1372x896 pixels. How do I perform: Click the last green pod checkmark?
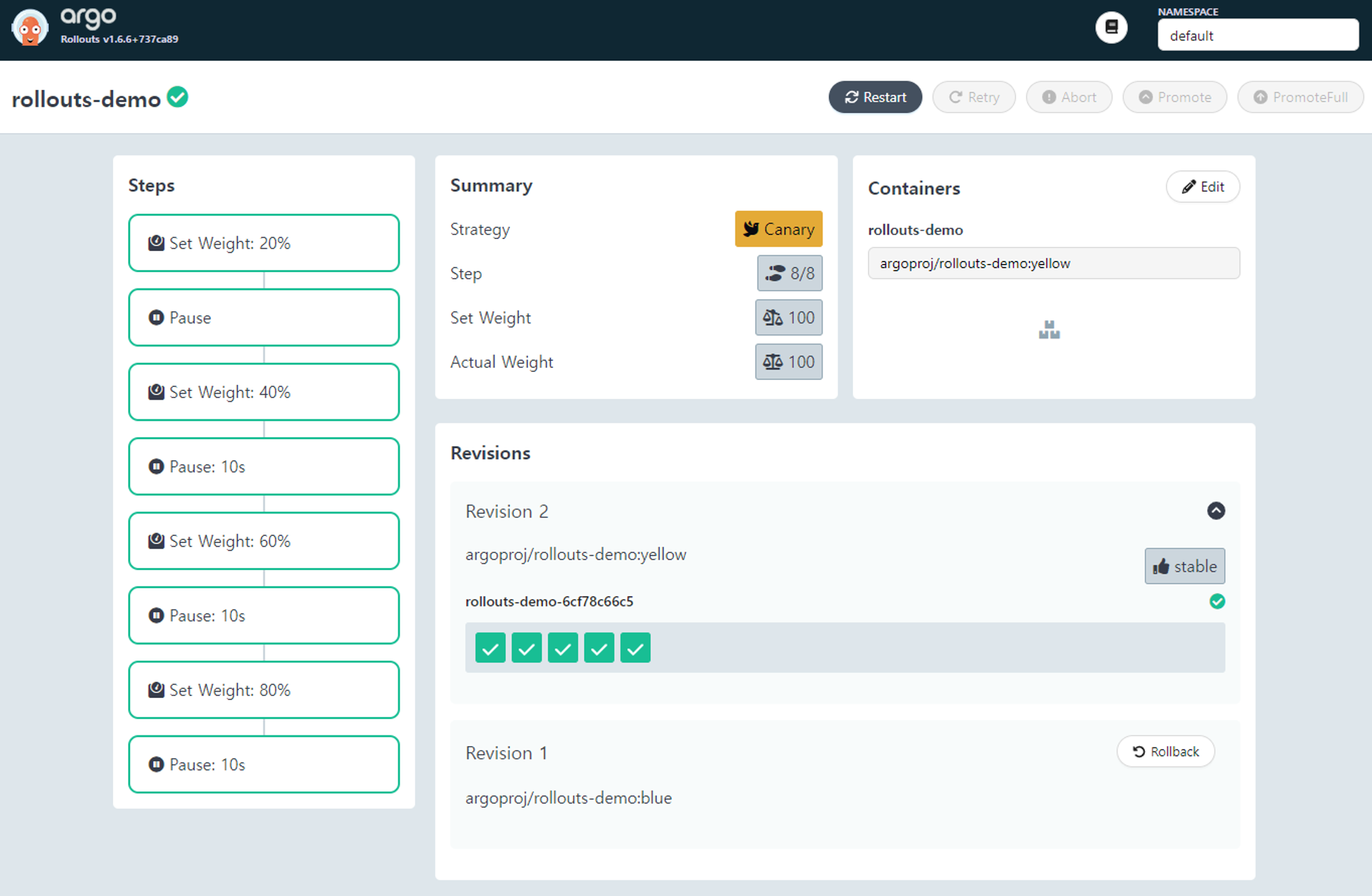(x=635, y=648)
